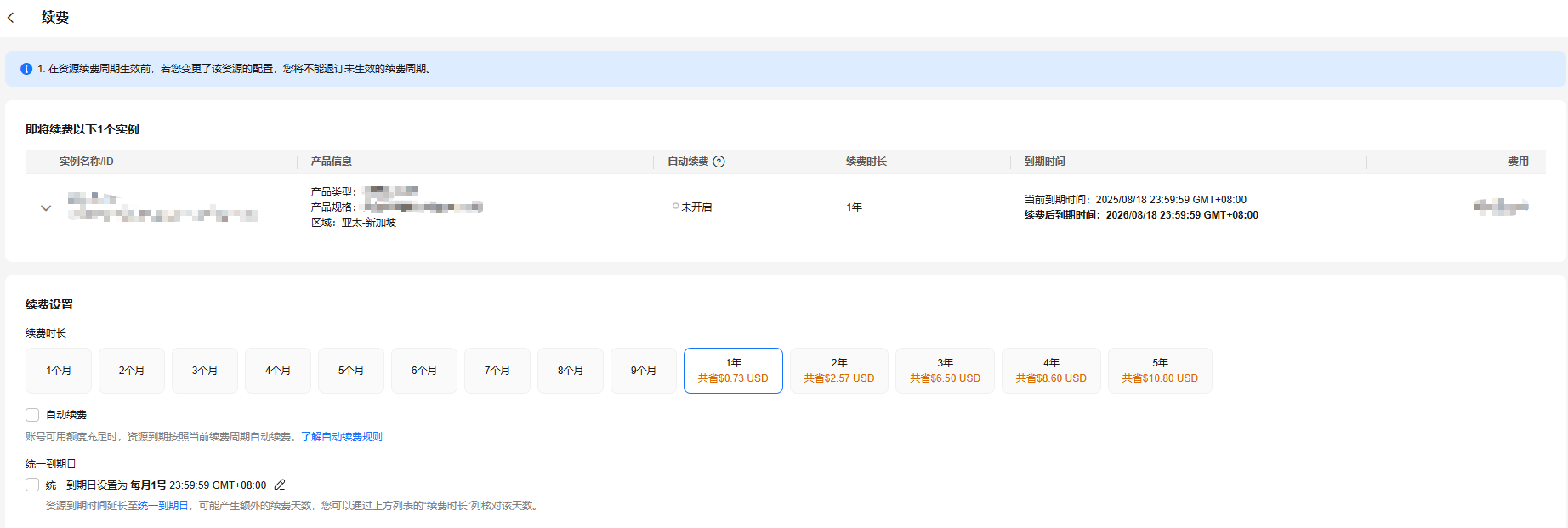1568x528 pixels.
Task: Select the 2年 option saving $2.57 USD
Action: pos(839,371)
